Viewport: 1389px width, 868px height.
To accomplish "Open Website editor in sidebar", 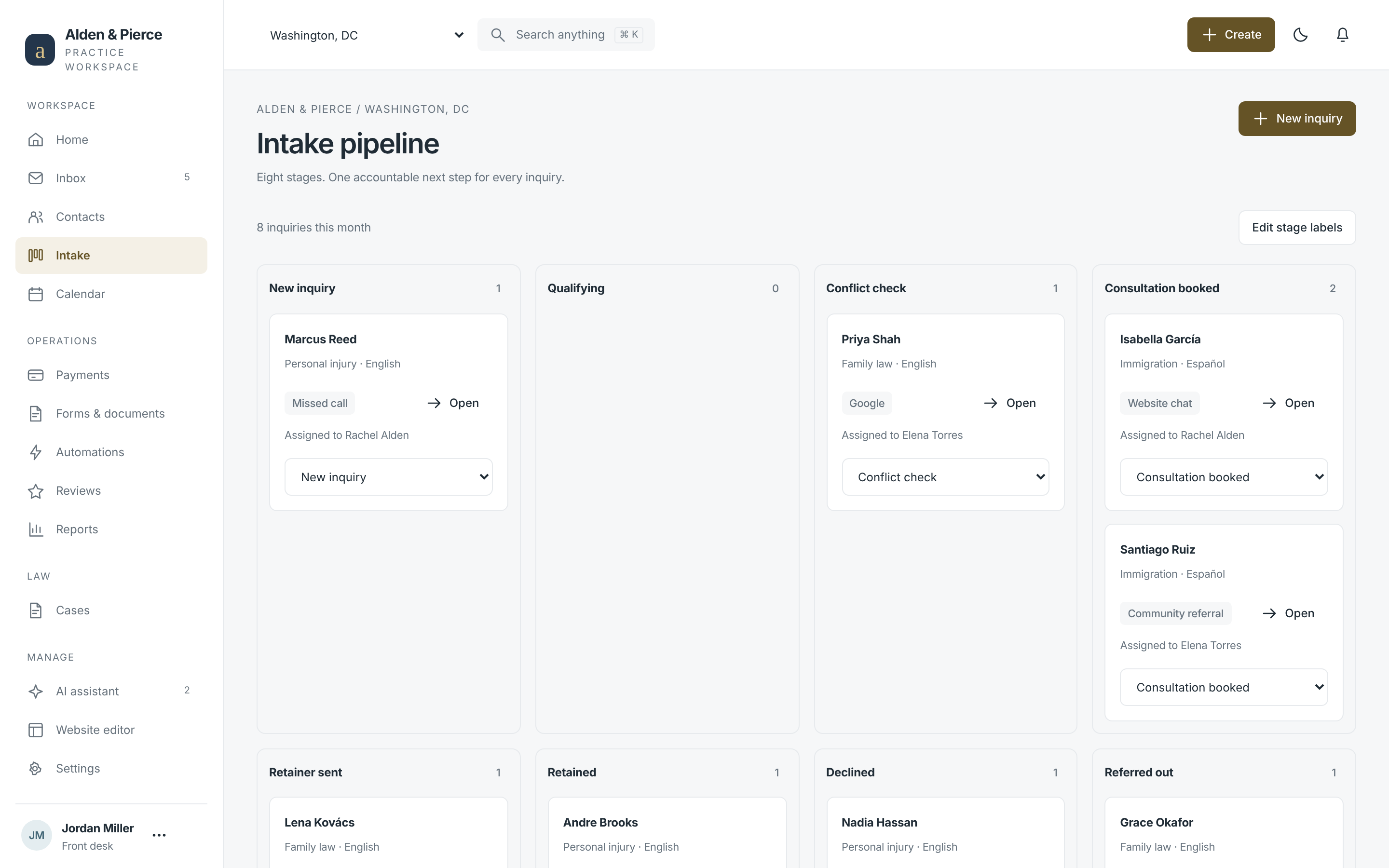I will coord(111,730).
